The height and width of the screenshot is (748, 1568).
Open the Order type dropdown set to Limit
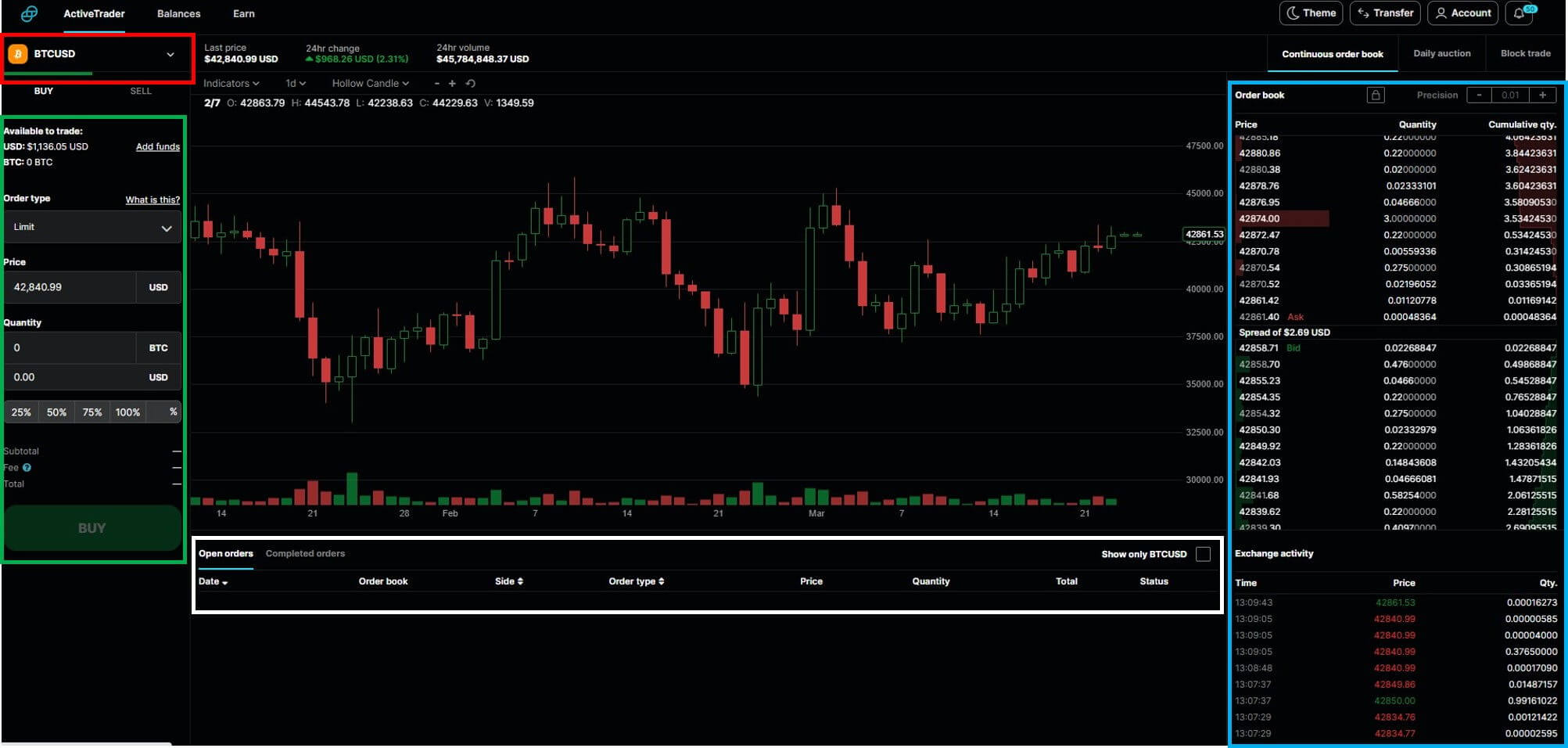pyautogui.click(x=91, y=227)
